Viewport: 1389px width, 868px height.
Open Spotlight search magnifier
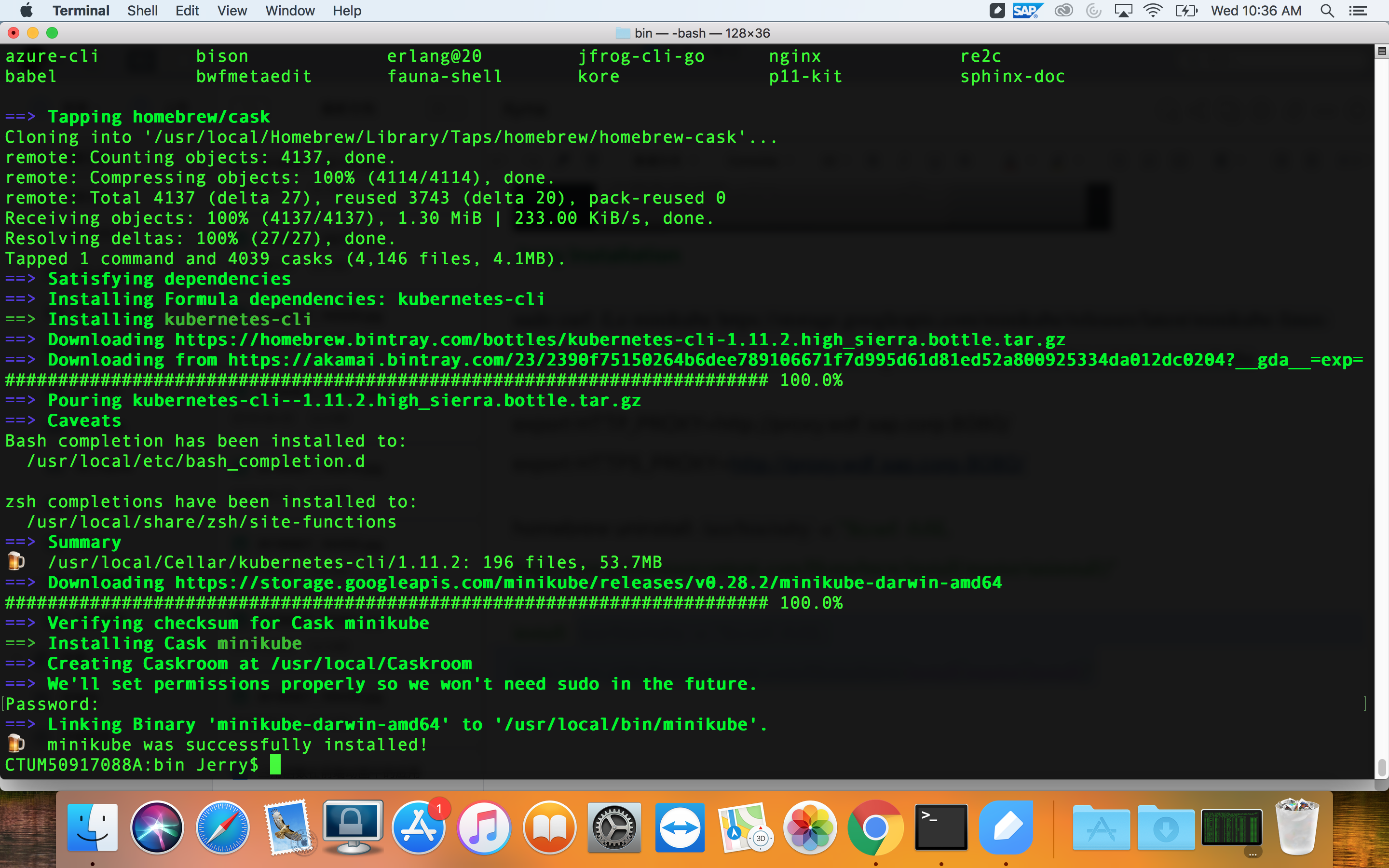click(x=1326, y=10)
